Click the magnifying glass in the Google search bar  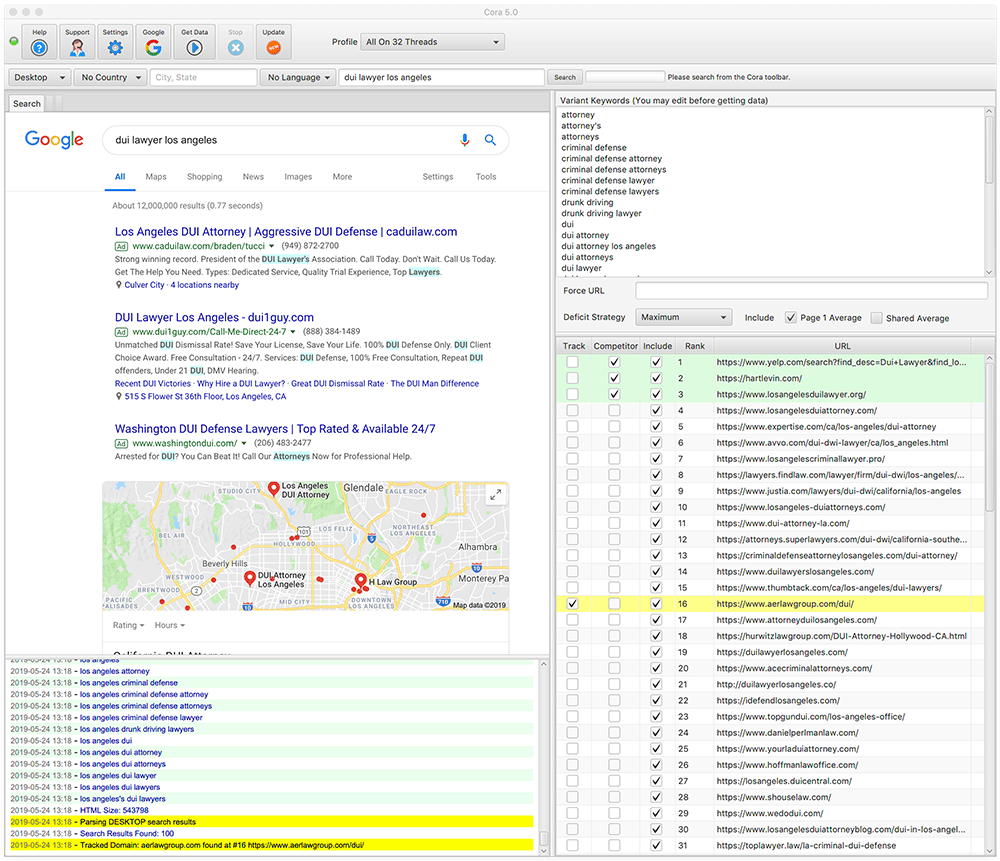(490, 140)
